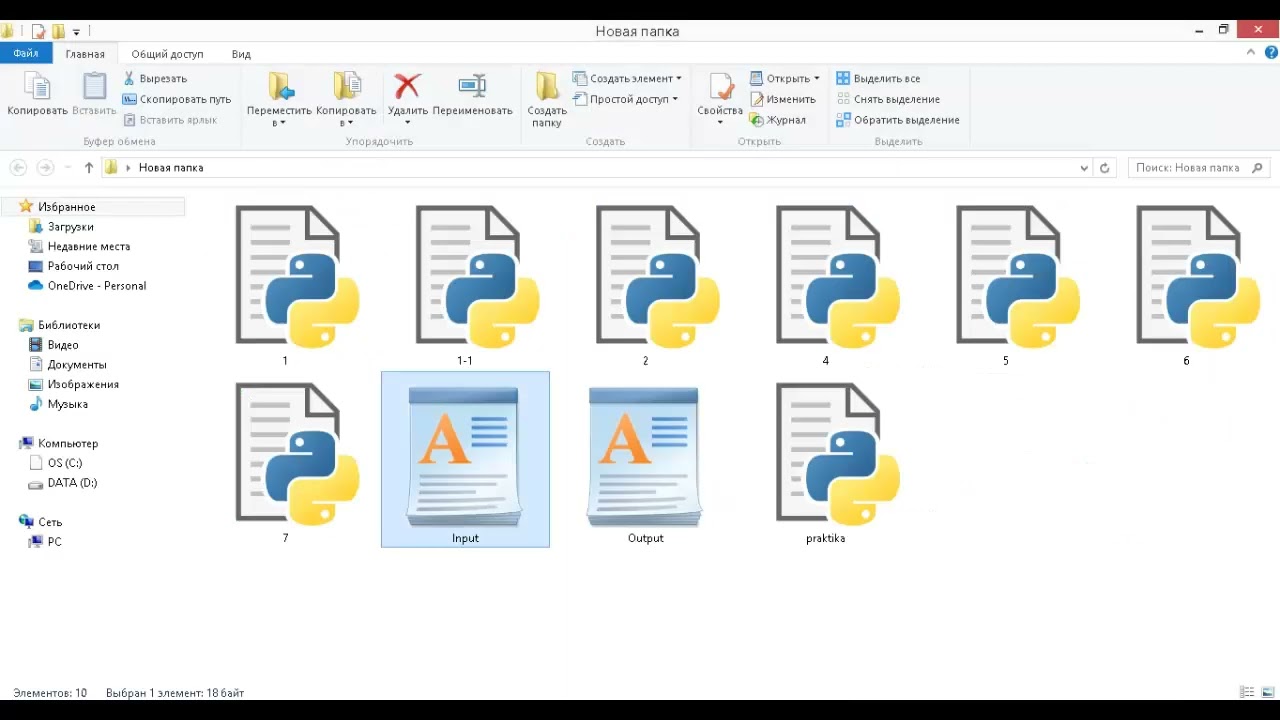Click the search magnifier icon
Screen dimensions: 1280x720
1258,168
